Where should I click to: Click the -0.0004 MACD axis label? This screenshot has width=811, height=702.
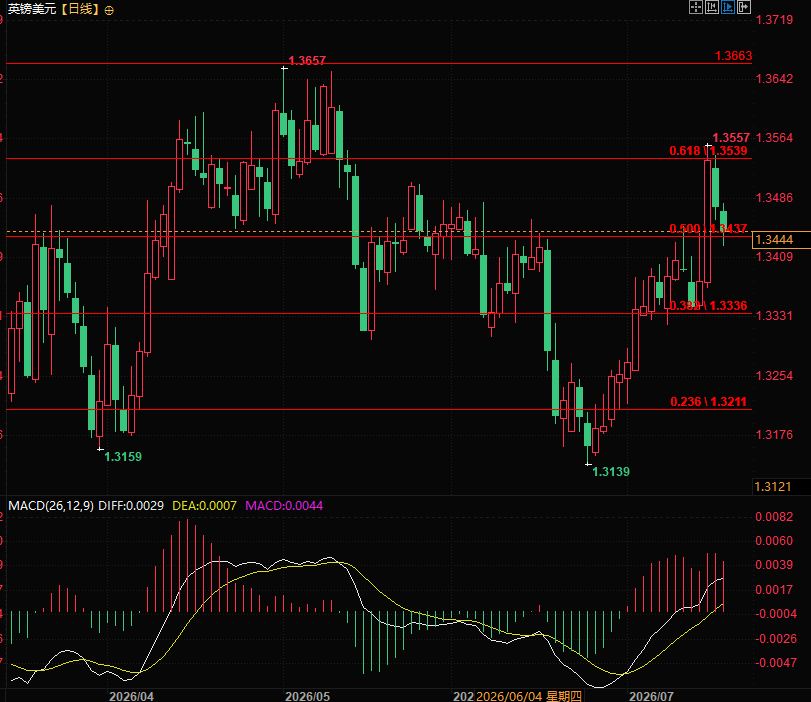776,614
